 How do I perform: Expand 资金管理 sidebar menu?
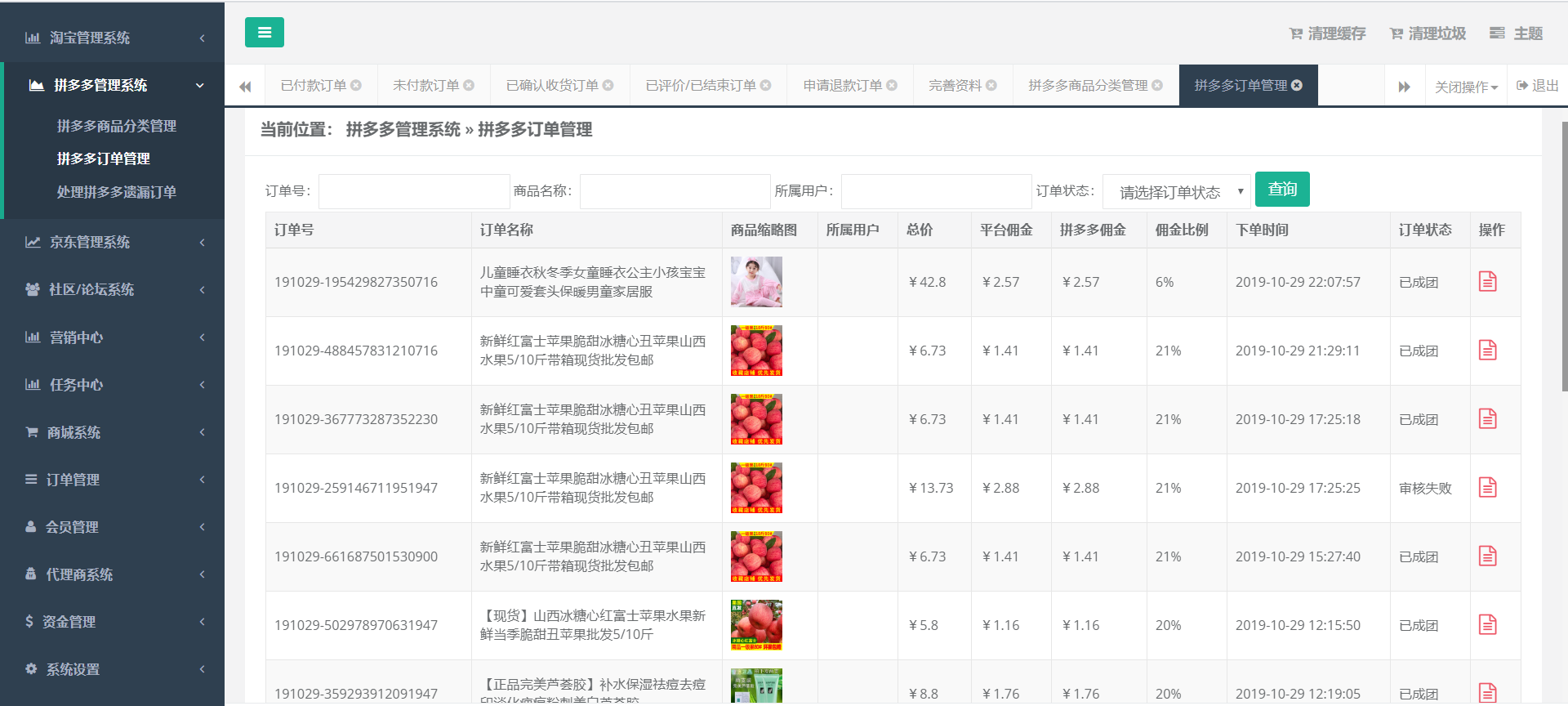(x=112, y=621)
